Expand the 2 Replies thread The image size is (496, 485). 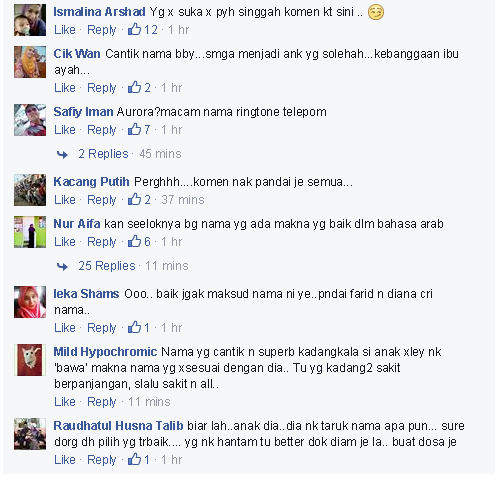point(103,154)
